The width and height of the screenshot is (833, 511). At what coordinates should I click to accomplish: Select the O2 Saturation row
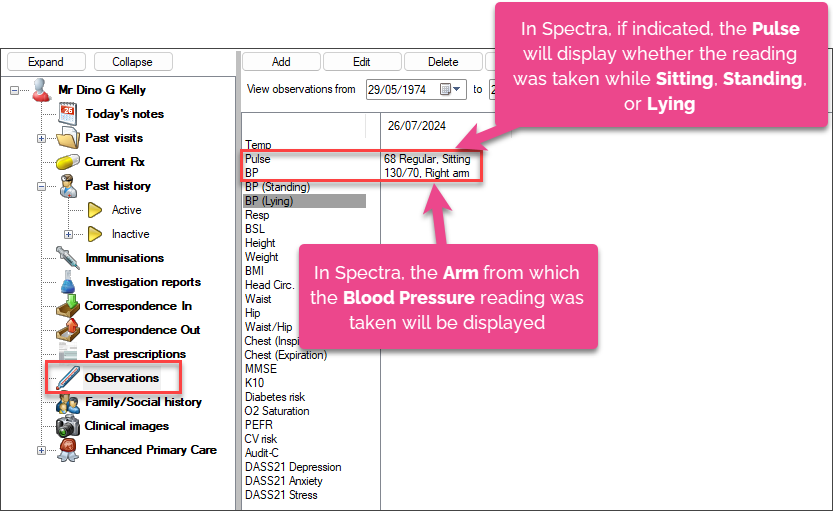pyautogui.click(x=277, y=411)
